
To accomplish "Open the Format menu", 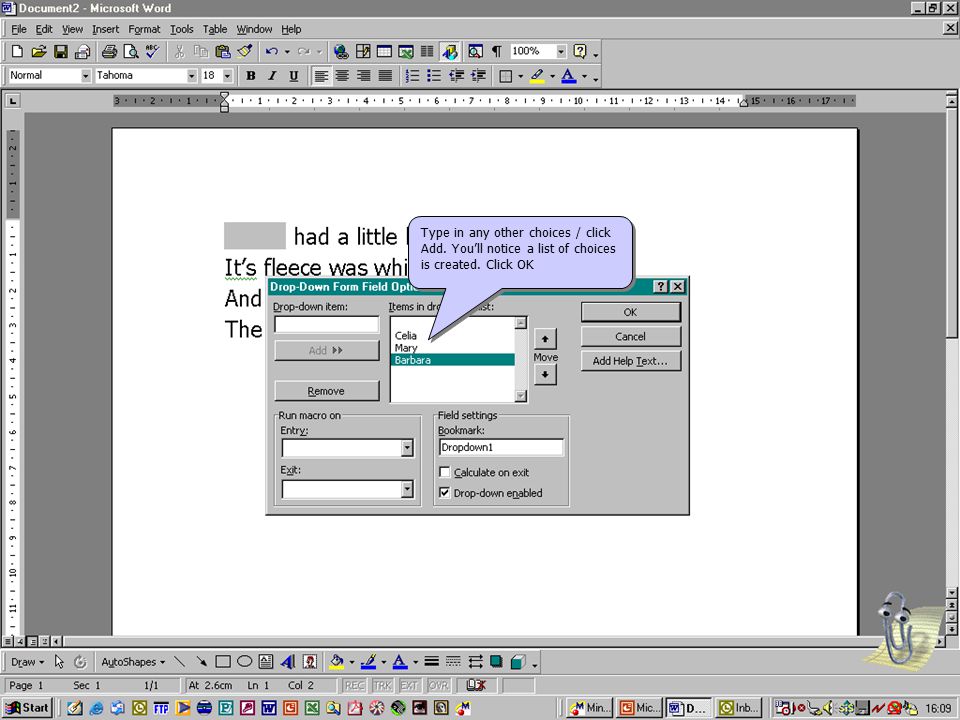I will pyautogui.click(x=144, y=29).
